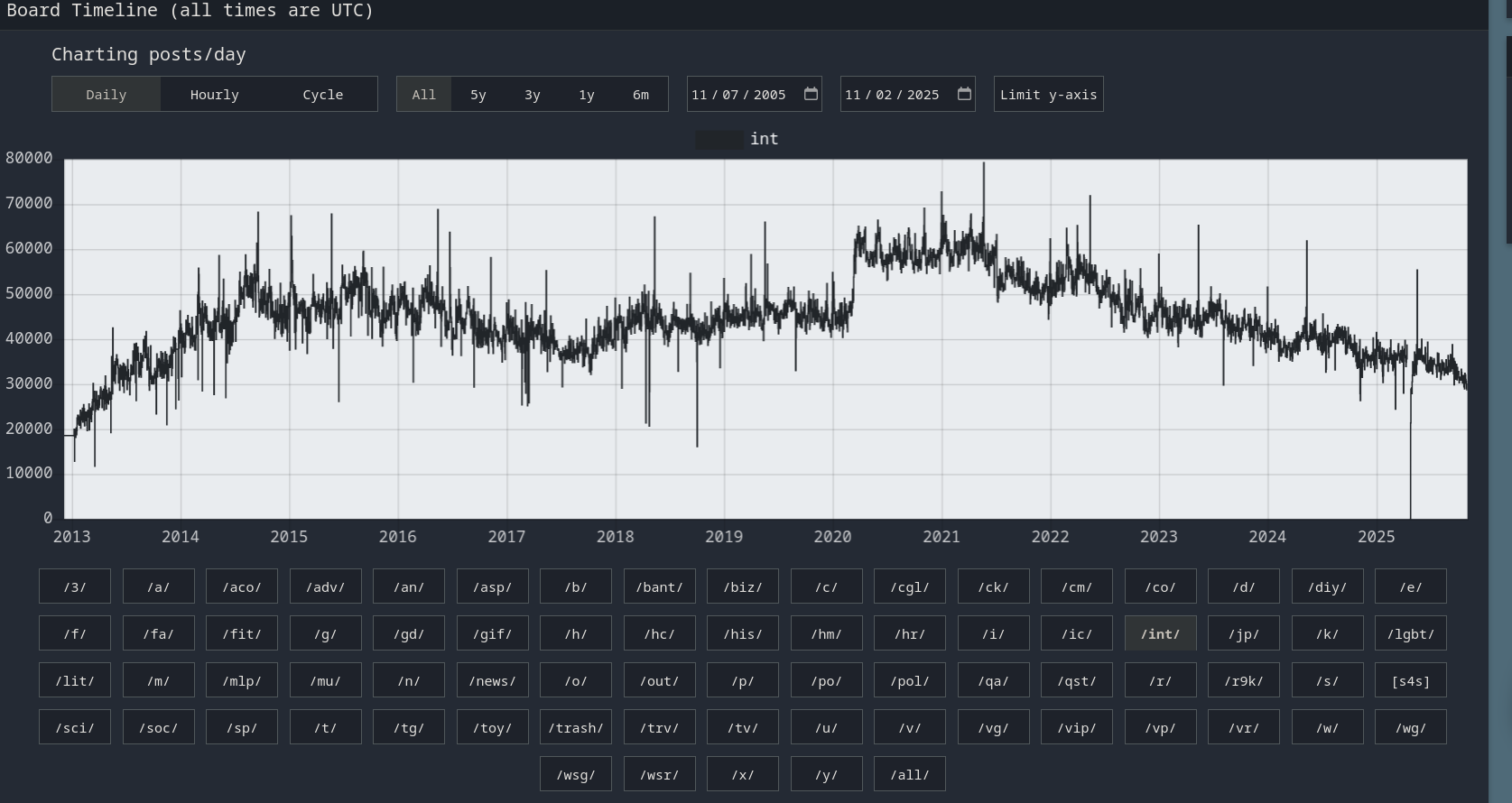
Task: Select the 6m time range
Action: click(641, 95)
